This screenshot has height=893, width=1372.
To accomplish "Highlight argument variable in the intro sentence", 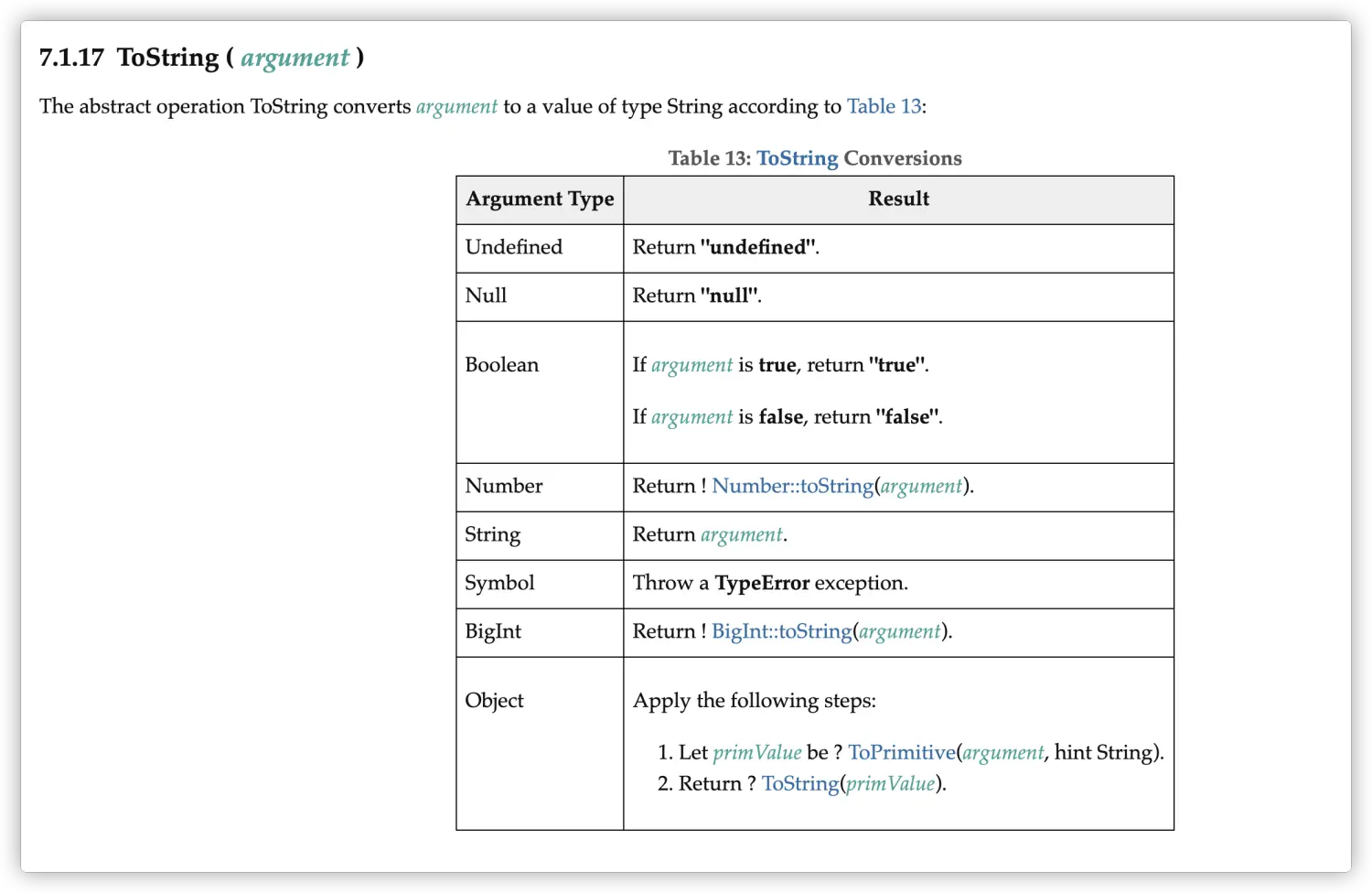I will pyautogui.click(x=456, y=107).
